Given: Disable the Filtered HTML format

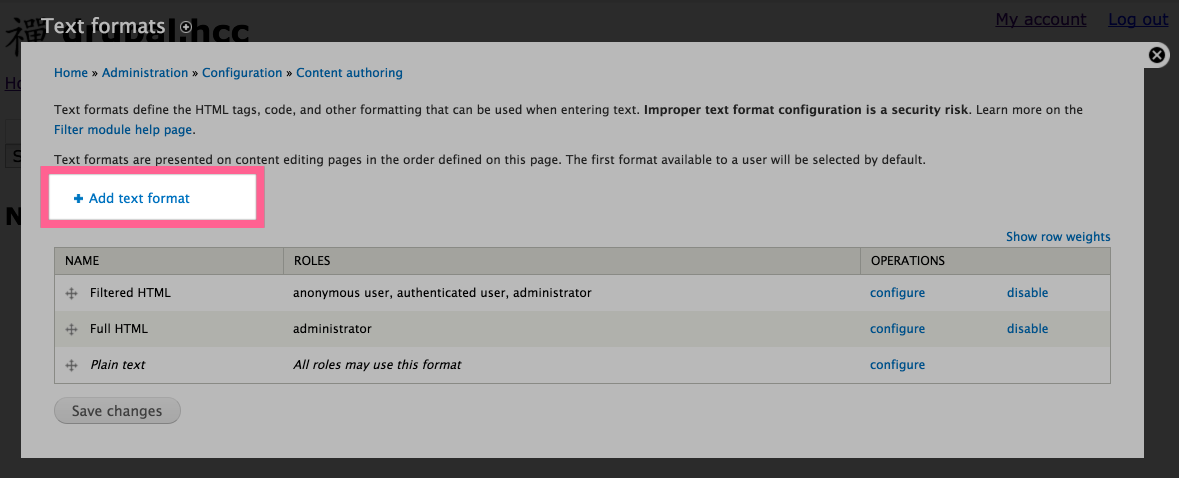Looking at the screenshot, I should [x=1027, y=293].
